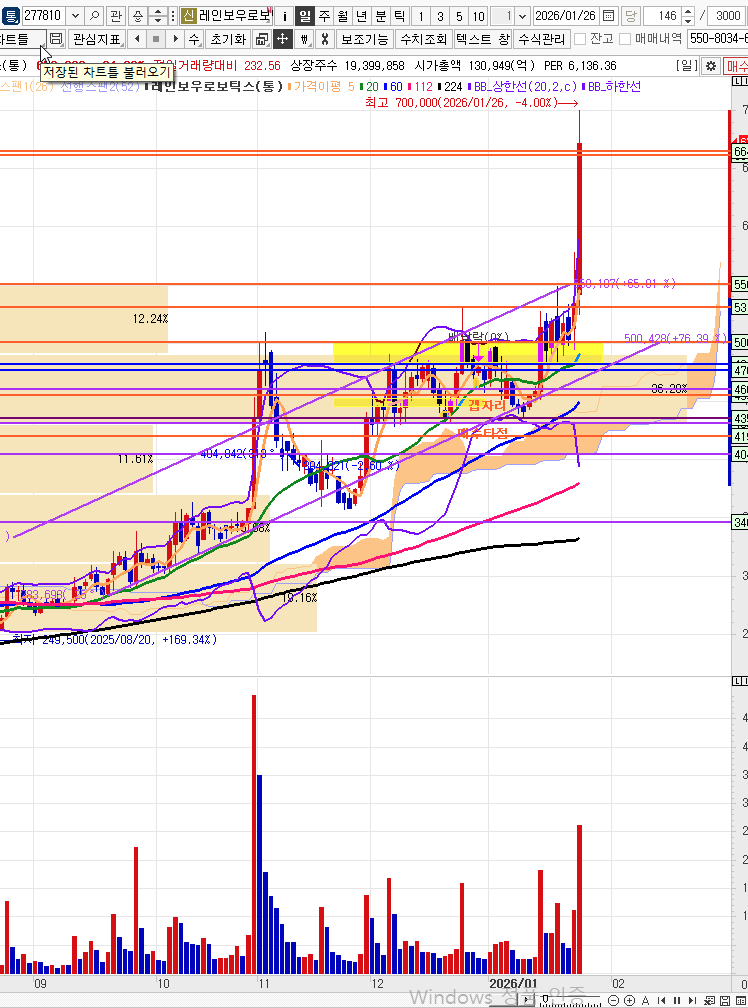Enable the 매매내역 checkbox

tap(625, 39)
